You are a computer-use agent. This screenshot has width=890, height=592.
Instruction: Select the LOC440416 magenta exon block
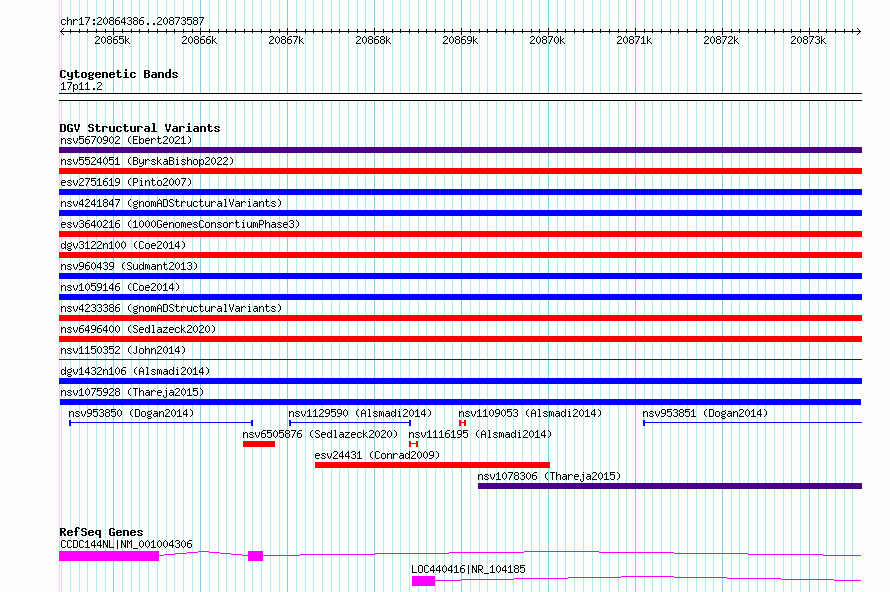click(x=423, y=580)
